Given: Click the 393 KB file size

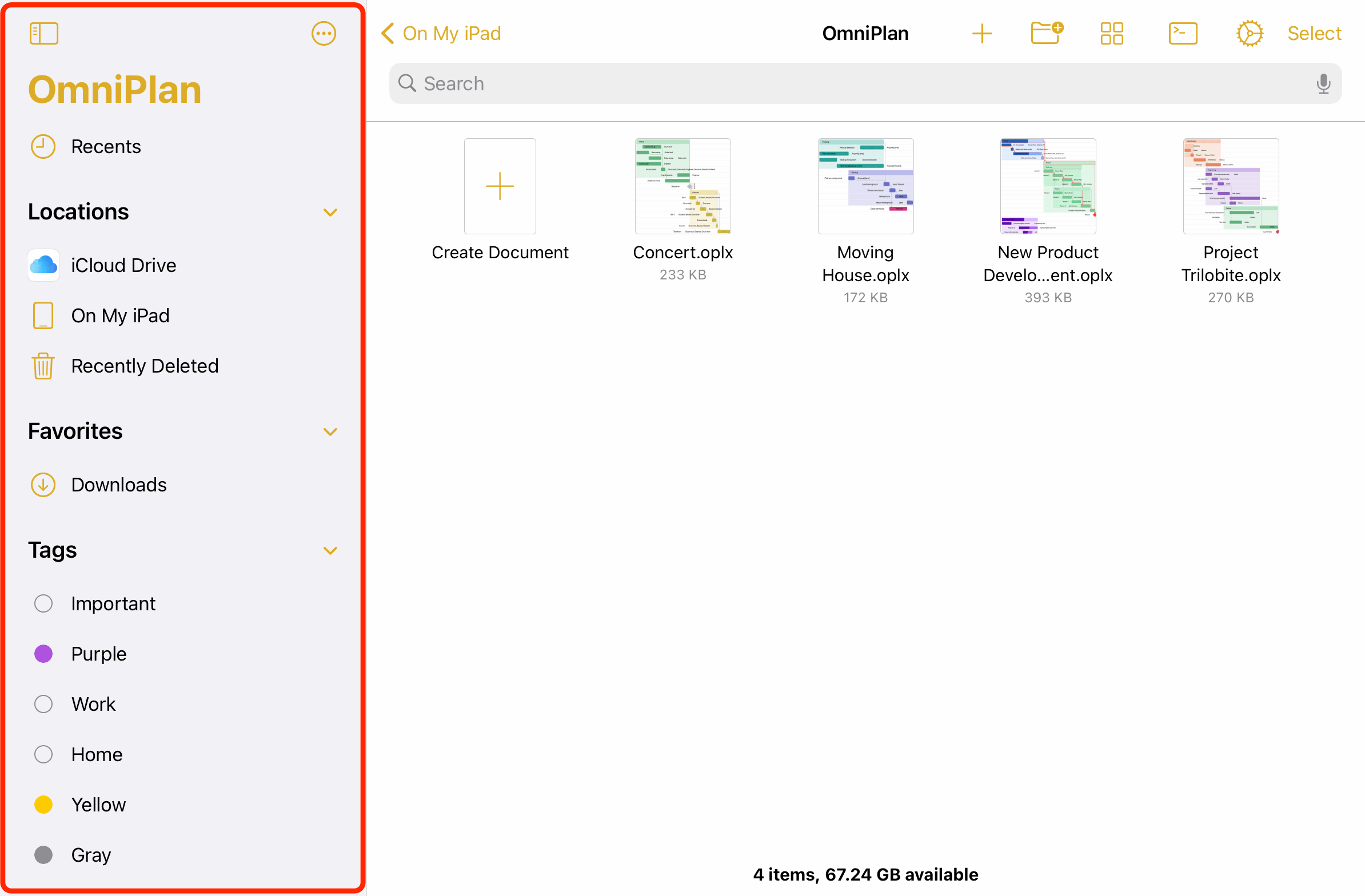Looking at the screenshot, I should click(x=1048, y=298).
